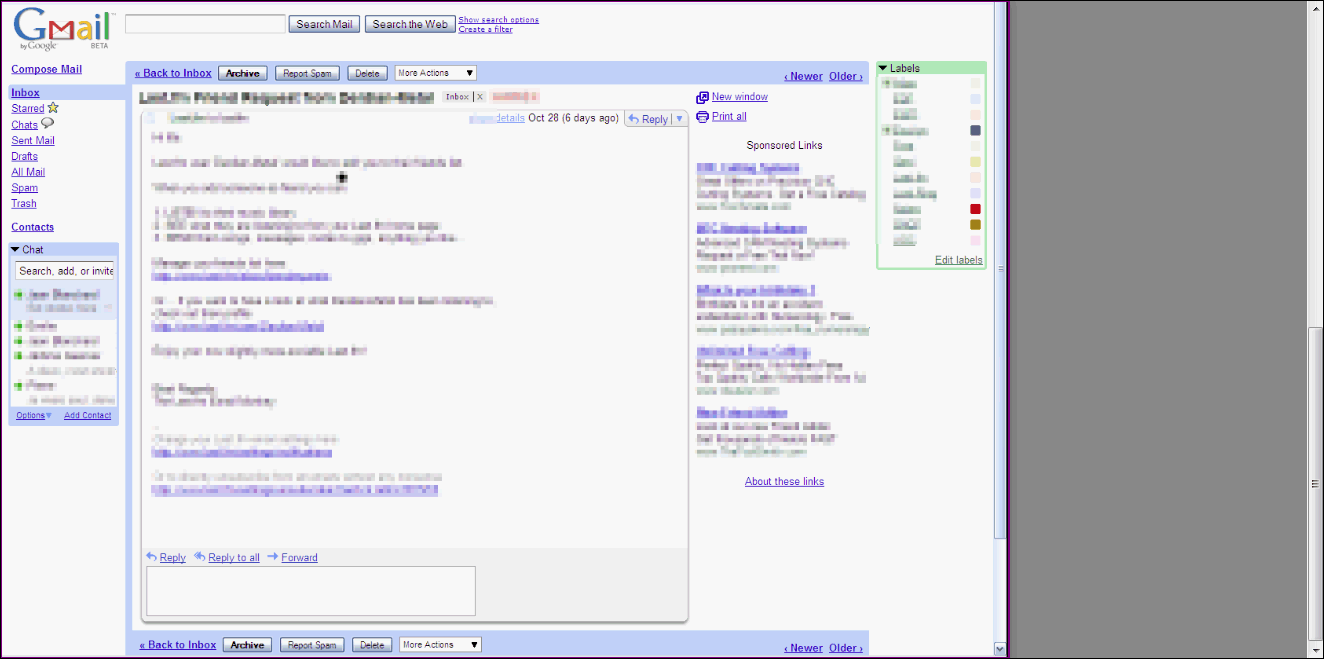This screenshot has height=659, width=1324.
Task: Go to the Newer message, top link
Action: (803, 76)
